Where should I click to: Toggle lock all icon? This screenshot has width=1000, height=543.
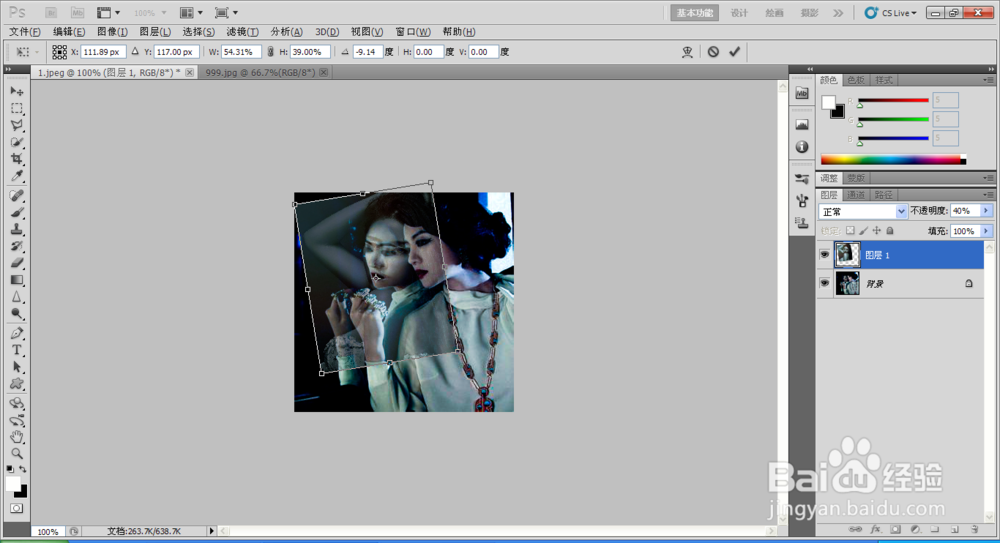click(890, 231)
